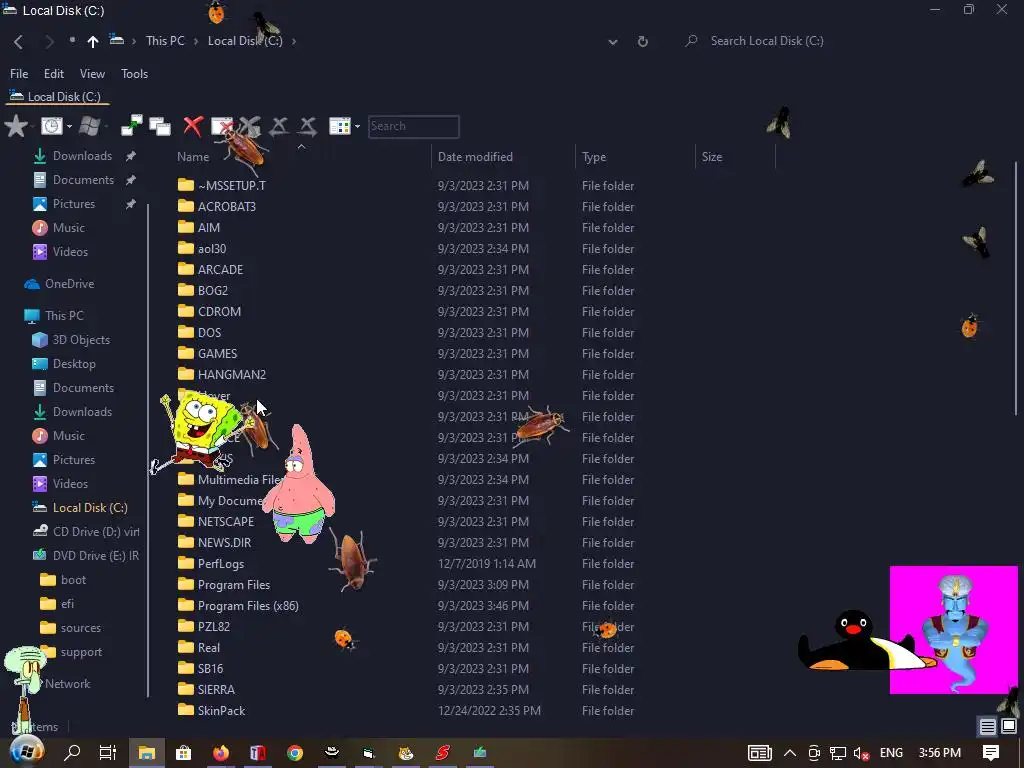Click the overlapping windows toolbar icon
The width and height of the screenshot is (1024, 768).
click(160, 126)
